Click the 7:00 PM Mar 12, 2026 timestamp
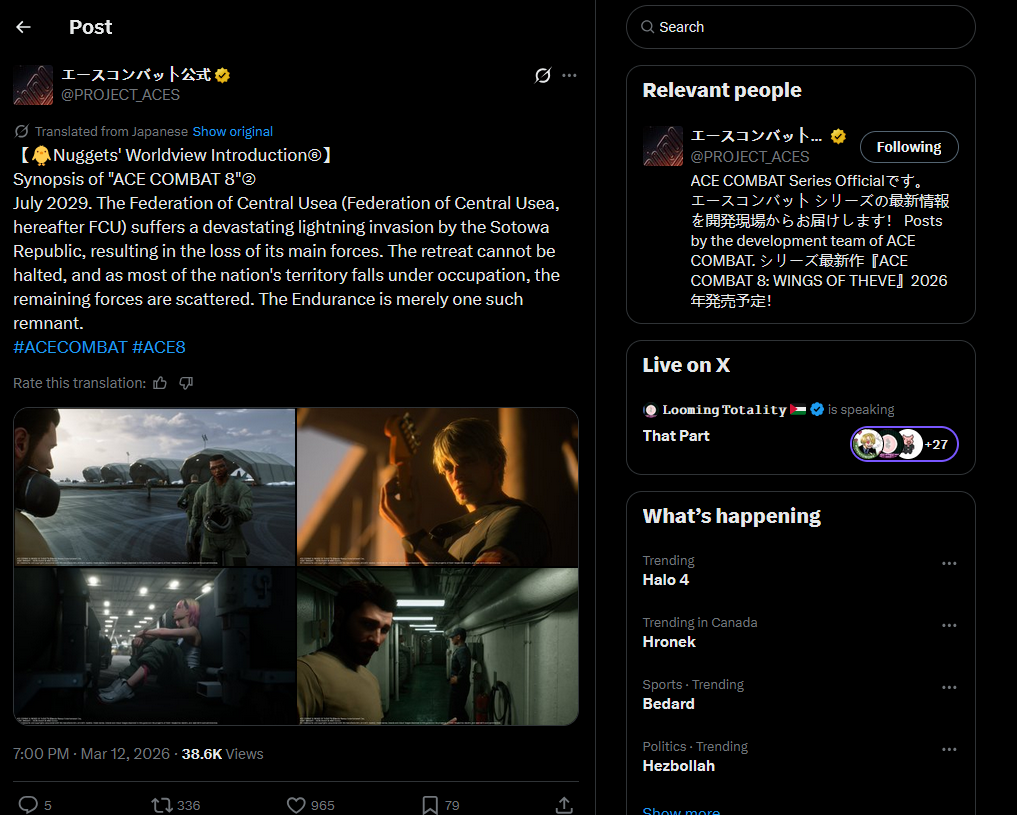The image size is (1017, 815). [x=91, y=754]
